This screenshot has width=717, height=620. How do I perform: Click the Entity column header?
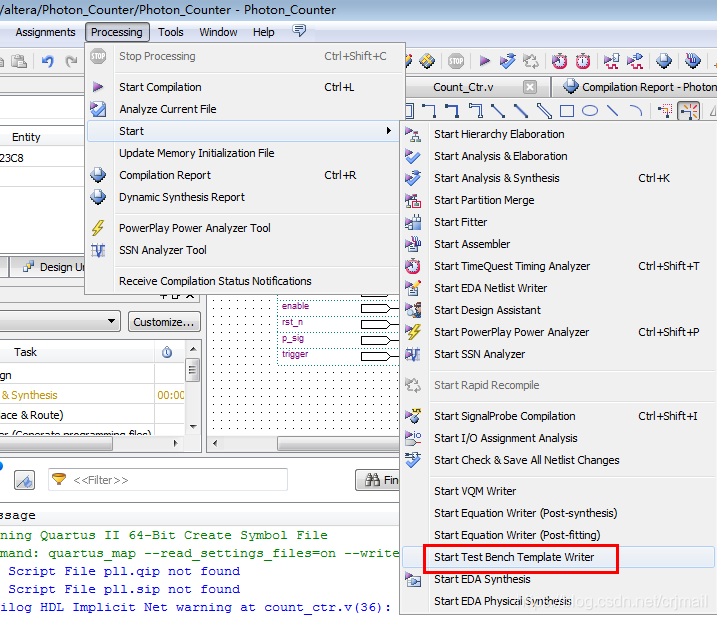point(26,137)
